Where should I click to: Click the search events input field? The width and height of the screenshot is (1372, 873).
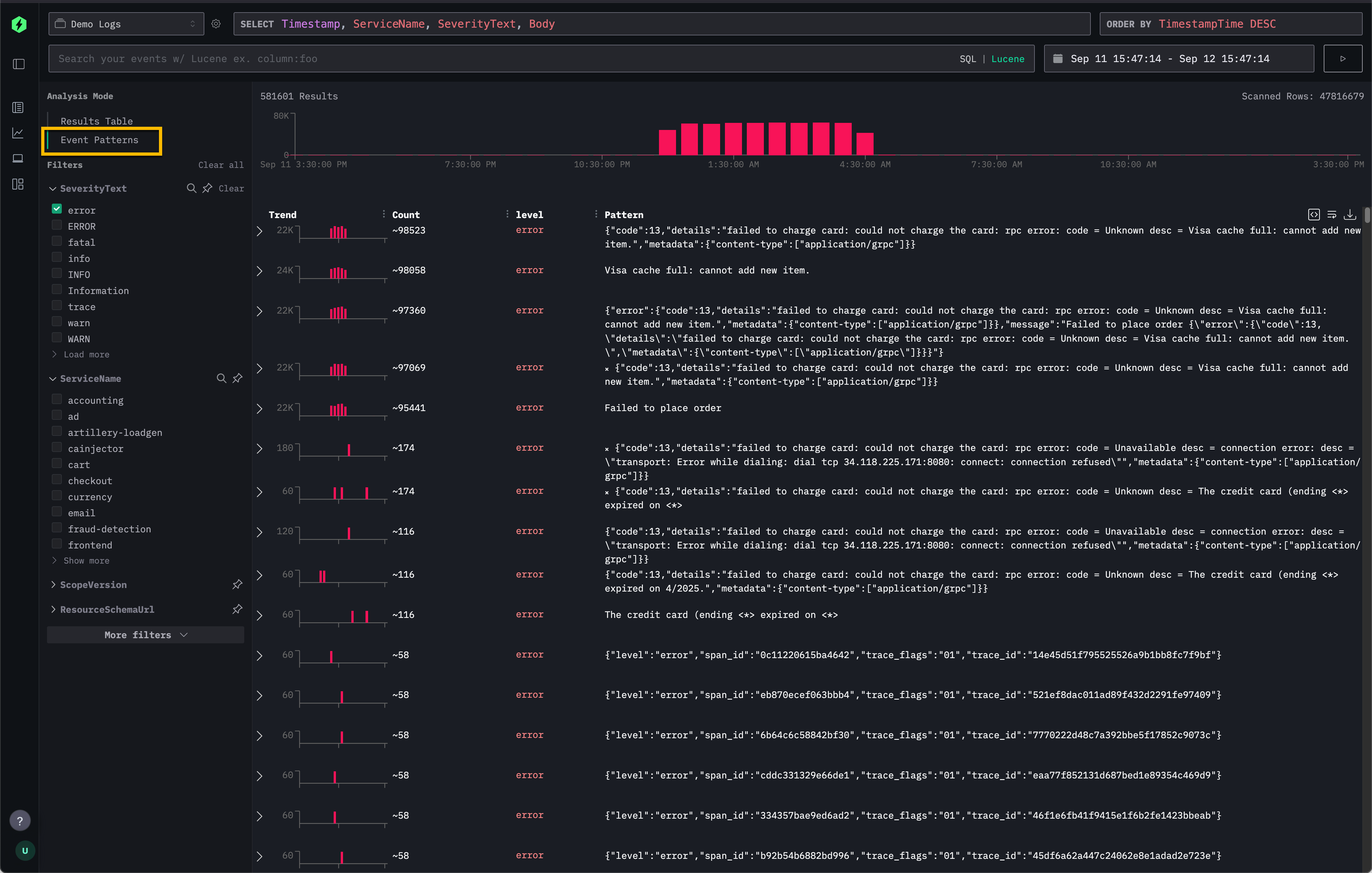coord(456,59)
